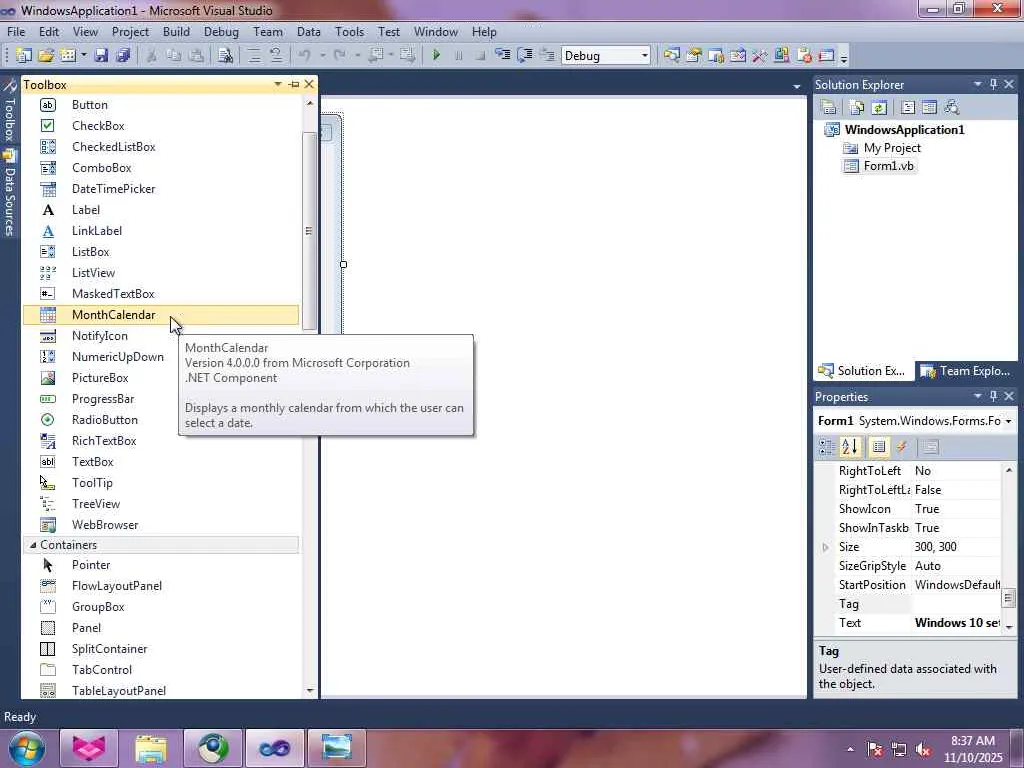Click the Refresh icon in Solution Explorer
The width and height of the screenshot is (1024, 768).
879,108
